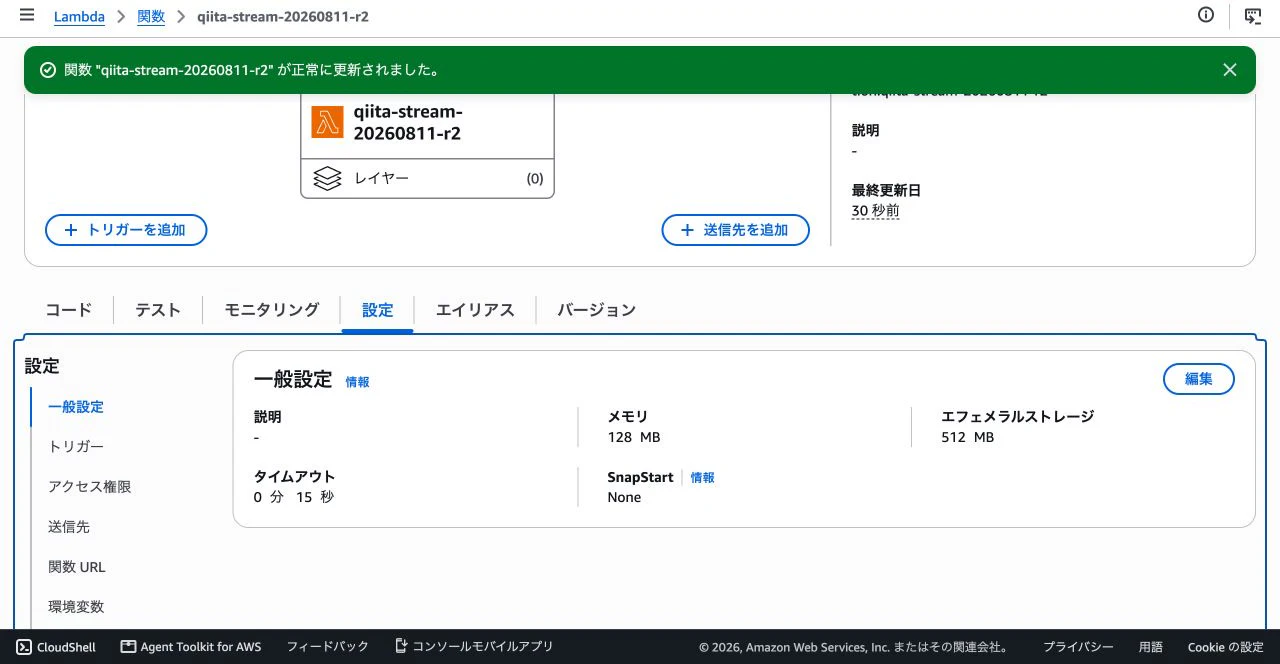Open CloudShell in the footer bar
The width and height of the screenshot is (1280, 664).
tap(56, 647)
